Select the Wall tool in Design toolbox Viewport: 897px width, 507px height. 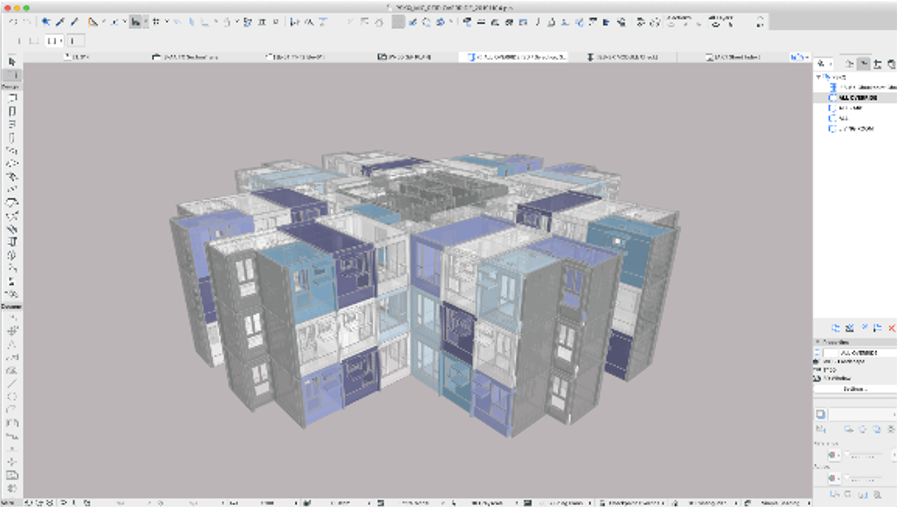[x=11, y=97]
